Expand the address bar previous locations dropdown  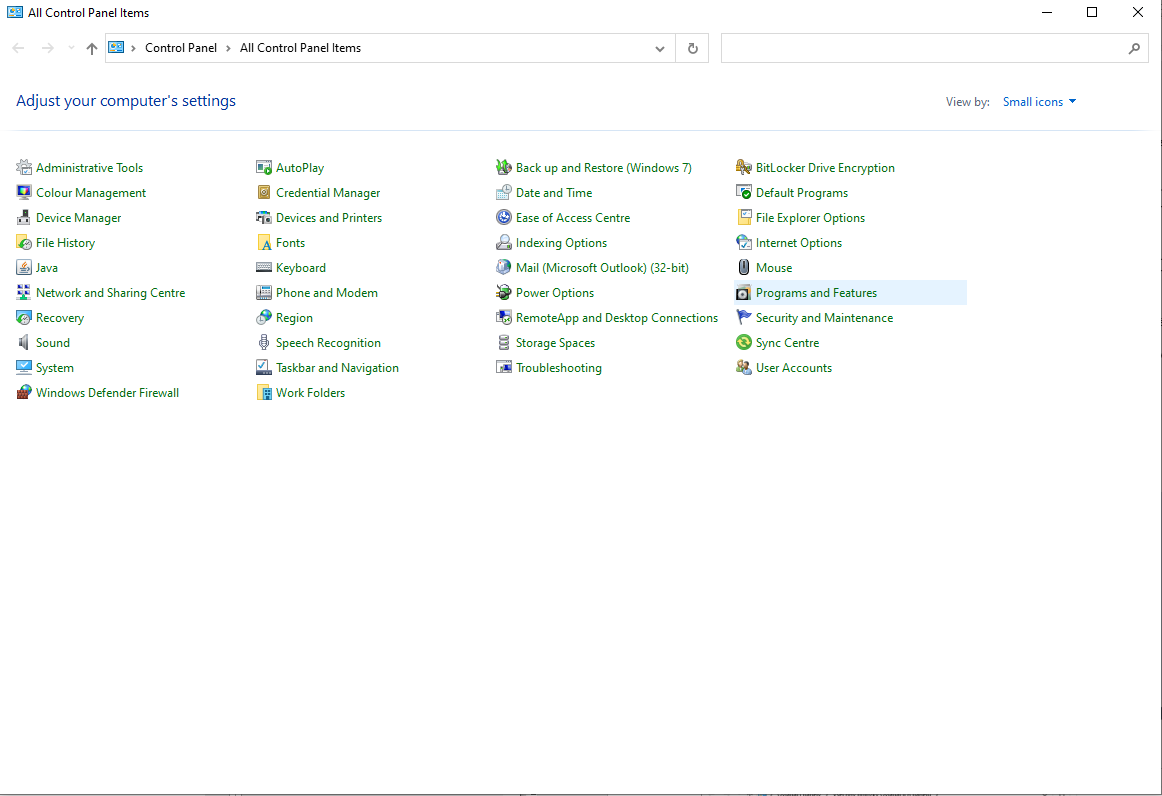coord(660,48)
